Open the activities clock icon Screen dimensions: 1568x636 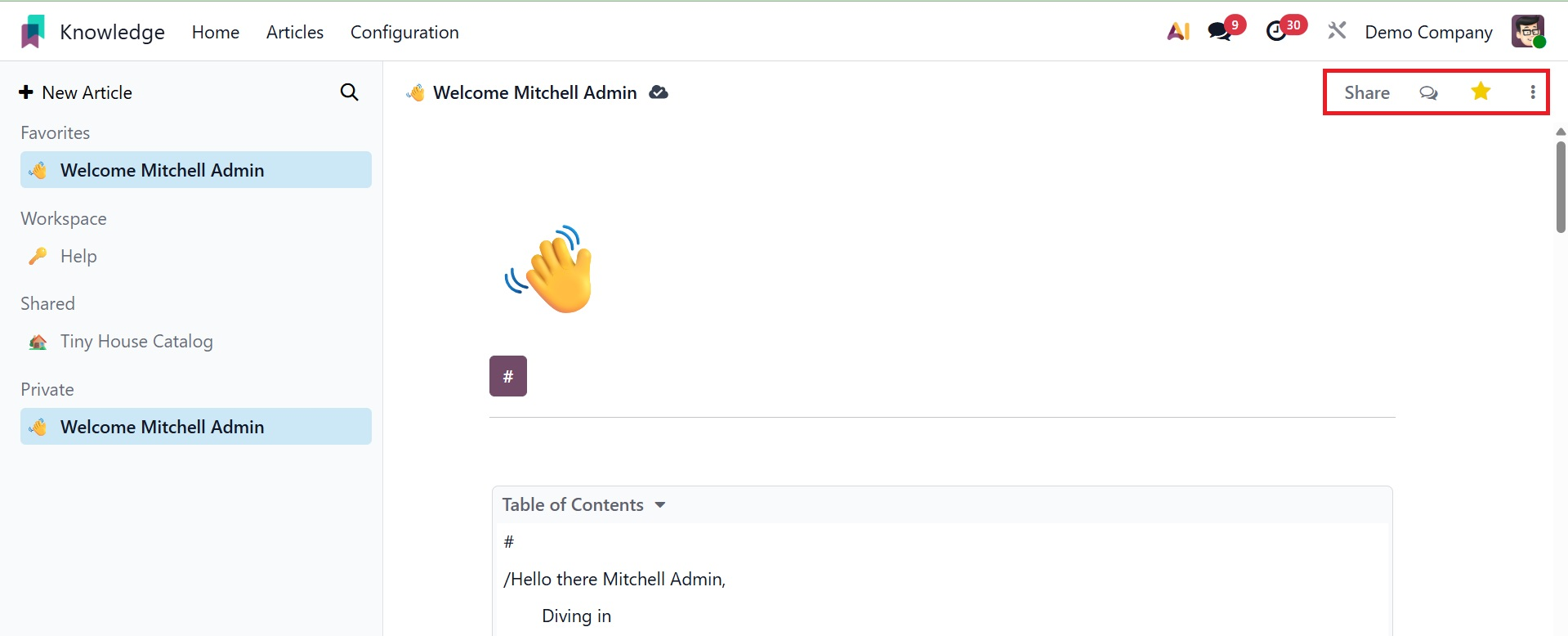point(1276,32)
